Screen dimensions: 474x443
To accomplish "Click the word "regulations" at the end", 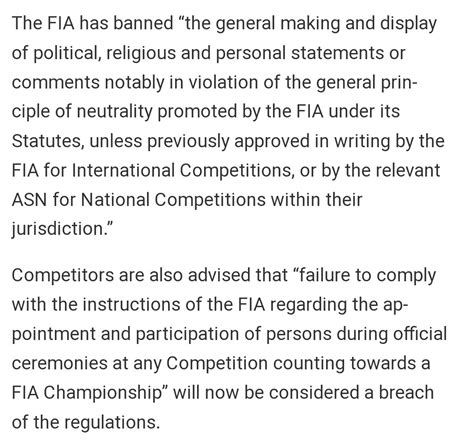I will point(110,422).
